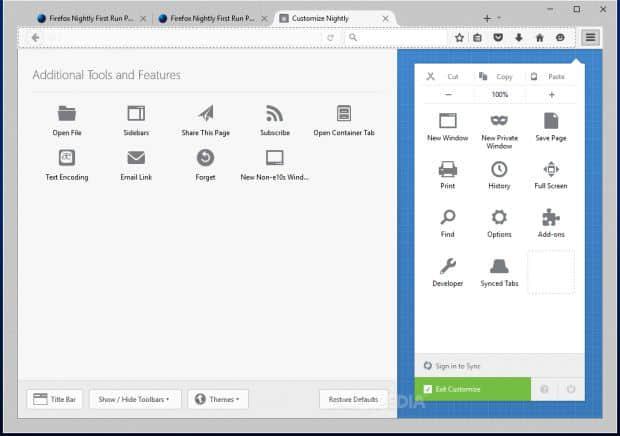Toggle the Title Bar button
The height and width of the screenshot is (436, 620).
click(x=55, y=399)
